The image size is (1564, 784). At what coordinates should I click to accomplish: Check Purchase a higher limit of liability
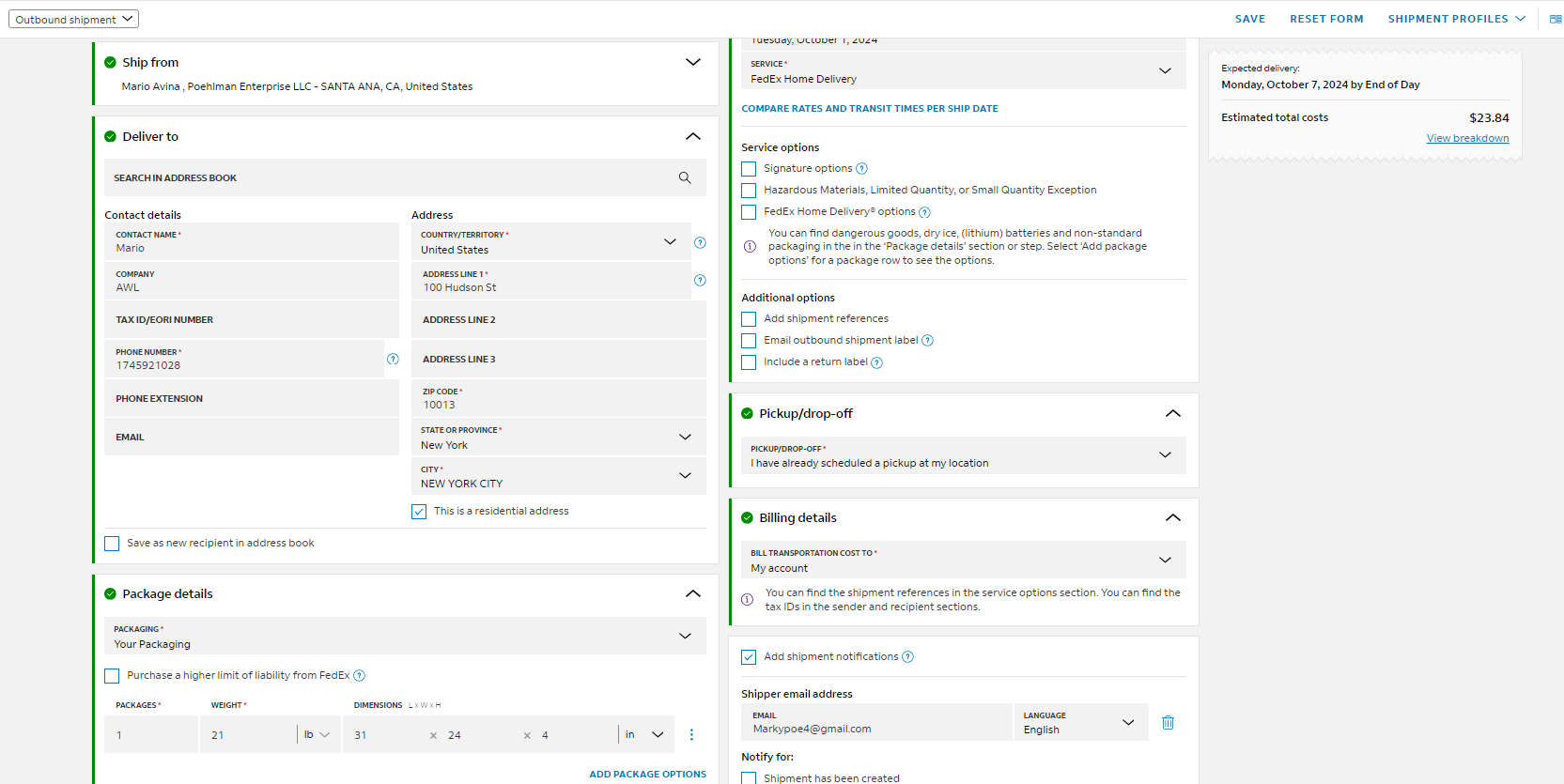[x=112, y=676]
